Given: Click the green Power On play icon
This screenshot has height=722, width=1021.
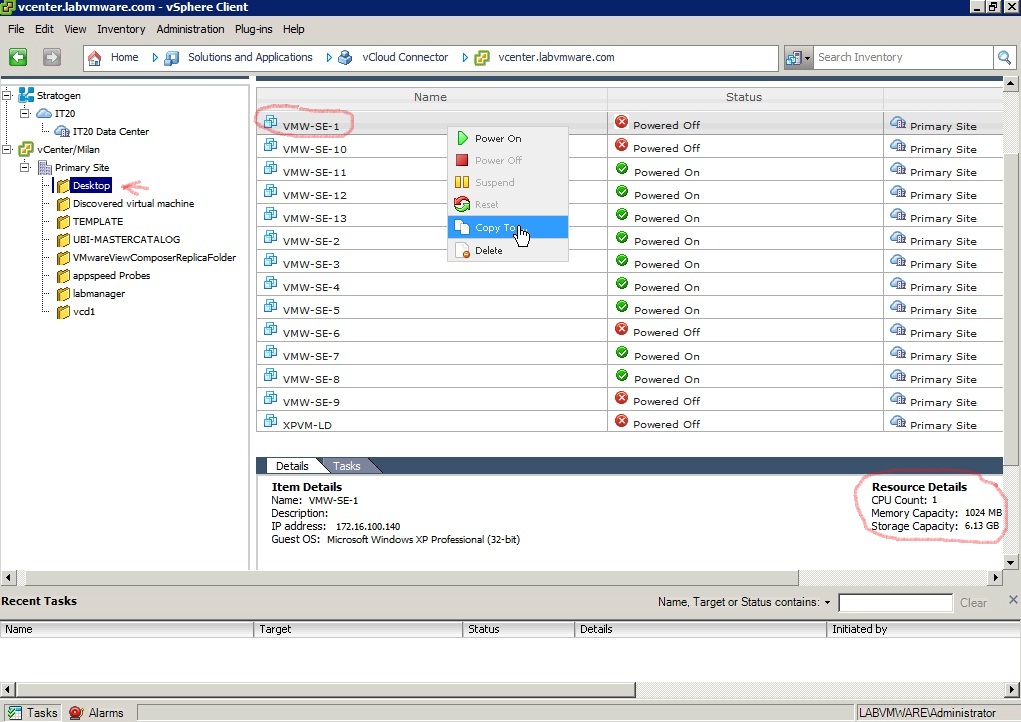Looking at the screenshot, I should click(462, 138).
